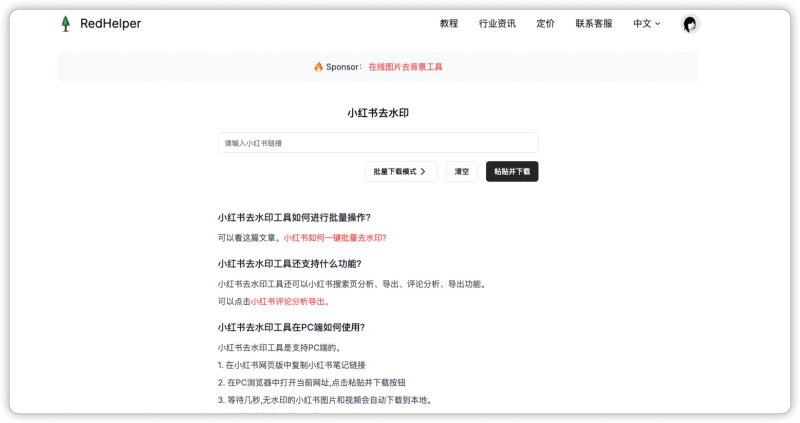This screenshot has height=423, width=800.
Task: Click the Sponsor: label text
Action: pos(344,67)
